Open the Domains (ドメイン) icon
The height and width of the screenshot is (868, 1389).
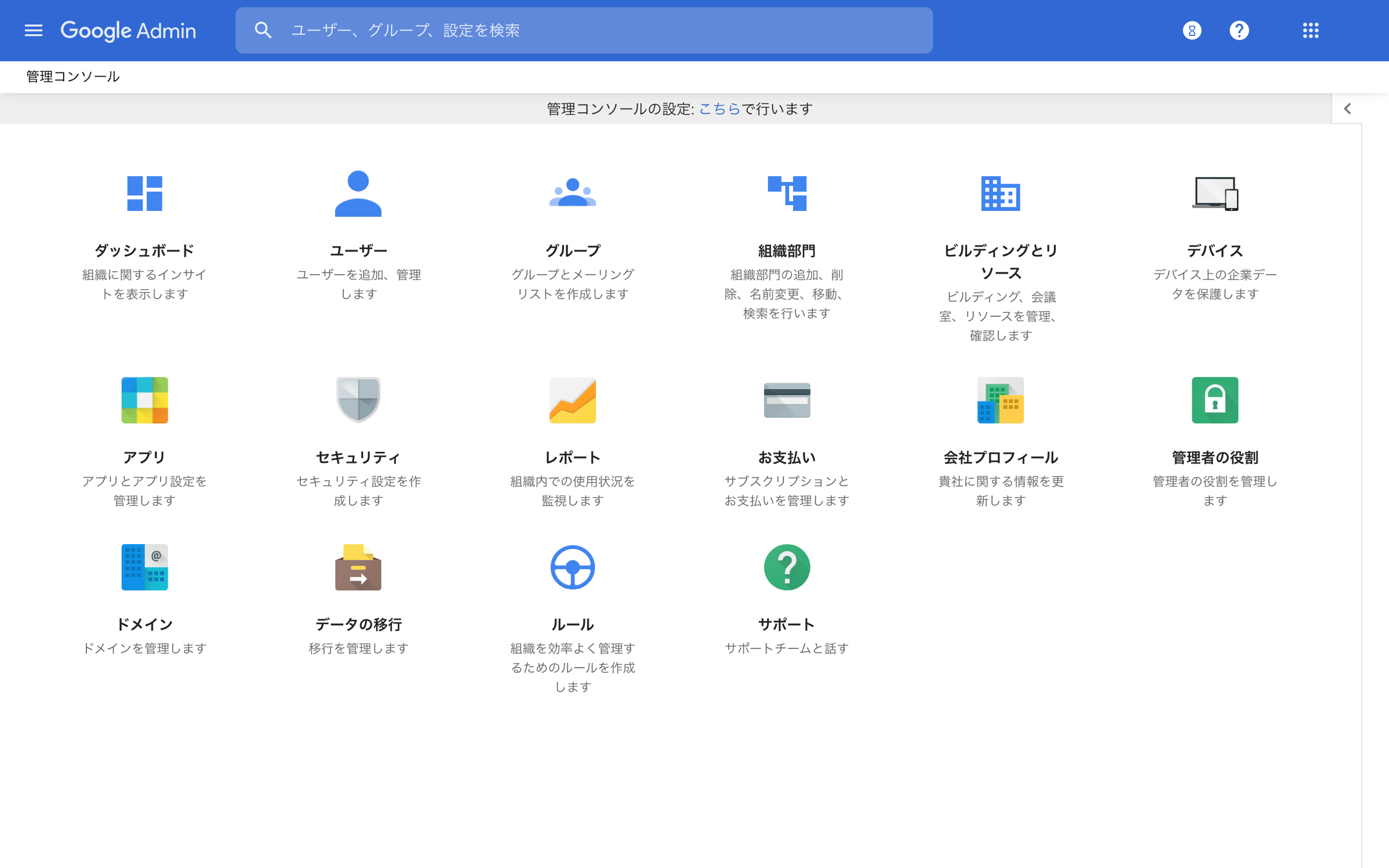(x=144, y=567)
